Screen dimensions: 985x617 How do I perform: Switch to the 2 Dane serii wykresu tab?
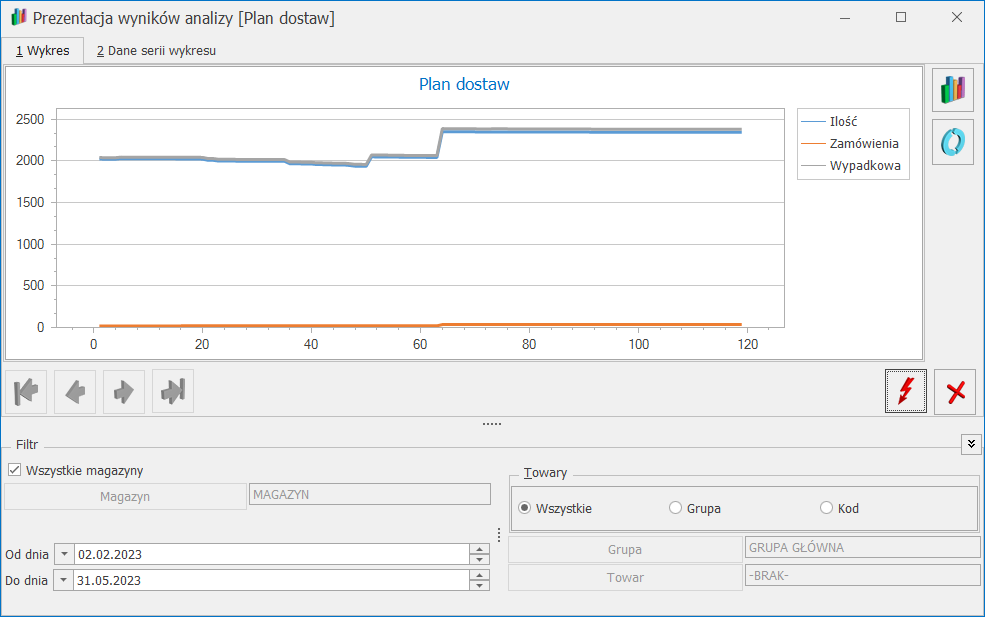pyautogui.click(x=156, y=51)
